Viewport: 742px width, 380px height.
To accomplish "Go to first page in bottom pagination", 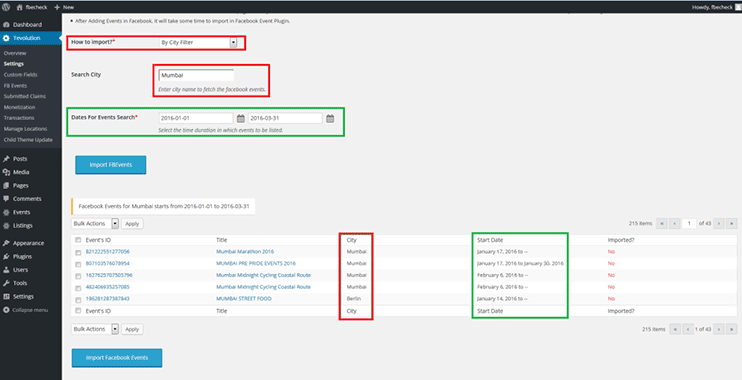I will click(x=675, y=329).
